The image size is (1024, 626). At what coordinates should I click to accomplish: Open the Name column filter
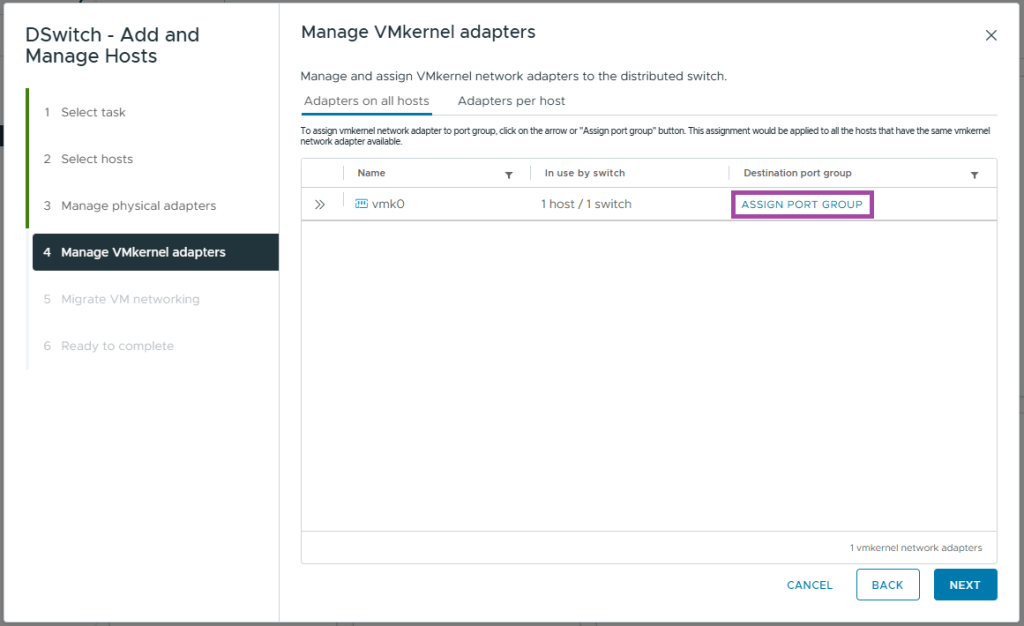(x=508, y=175)
